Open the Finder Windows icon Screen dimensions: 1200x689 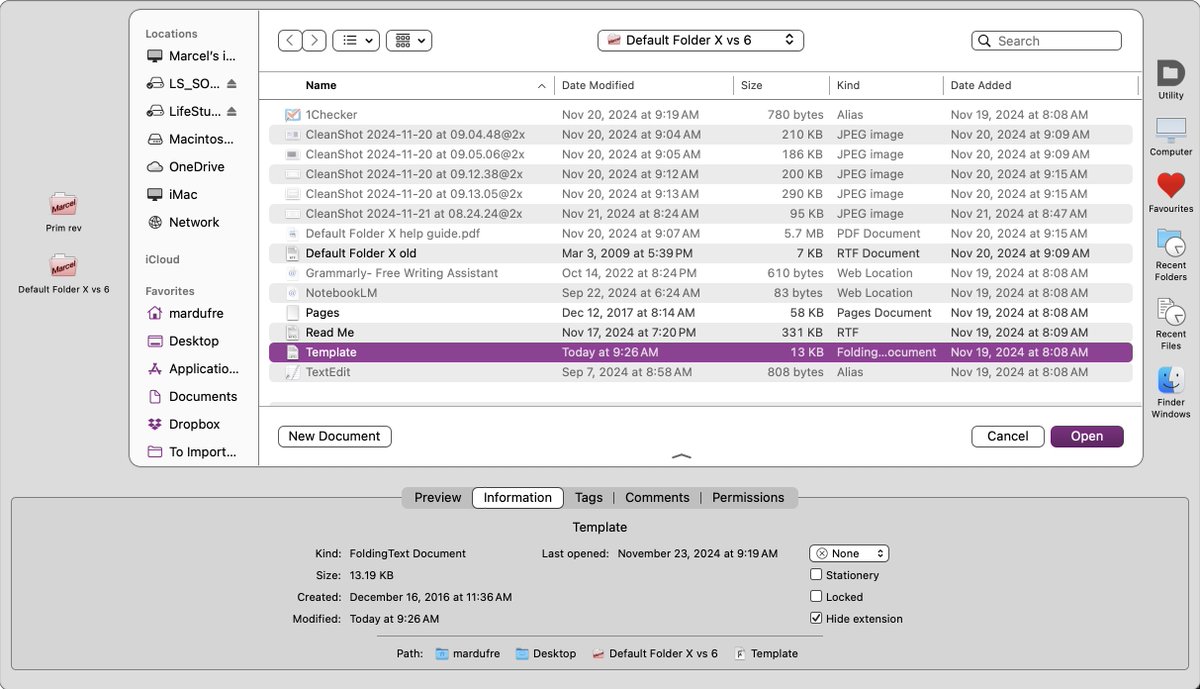(x=1170, y=381)
